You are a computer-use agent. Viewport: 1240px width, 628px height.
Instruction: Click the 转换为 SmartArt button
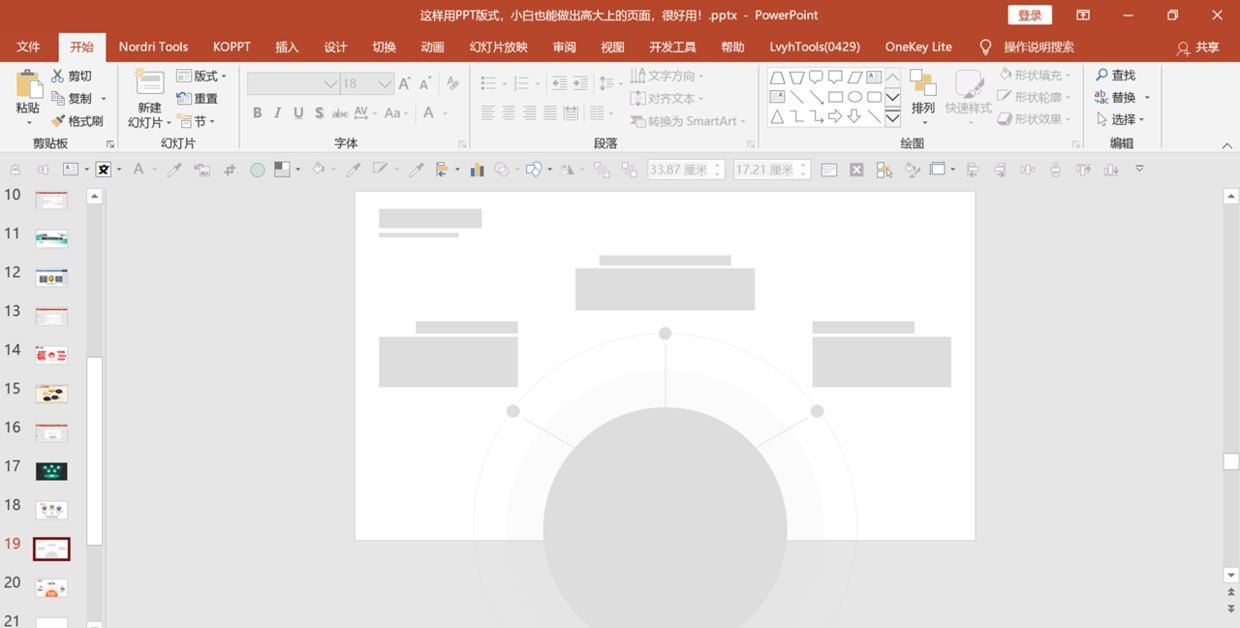690,121
